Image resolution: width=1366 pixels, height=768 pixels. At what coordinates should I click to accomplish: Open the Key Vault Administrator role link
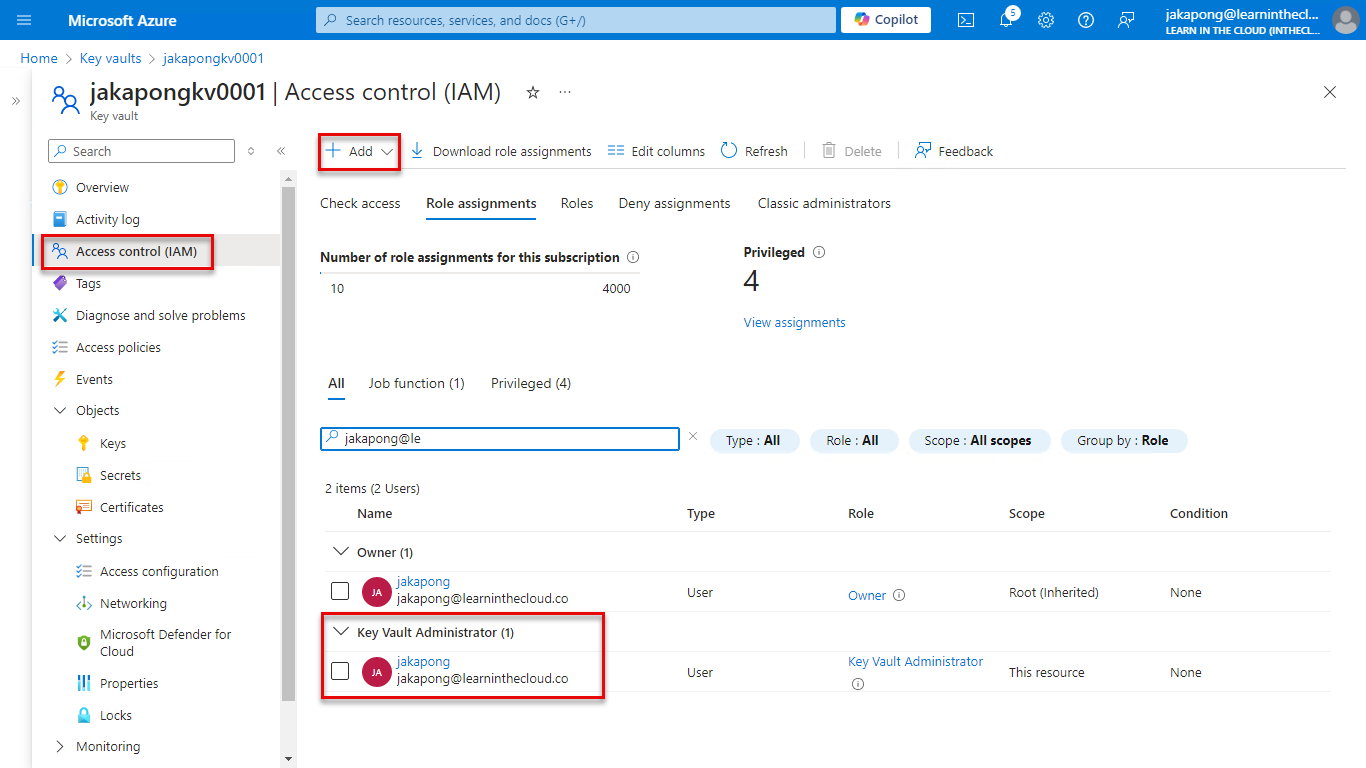pyautogui.click(x=915, y=661)
